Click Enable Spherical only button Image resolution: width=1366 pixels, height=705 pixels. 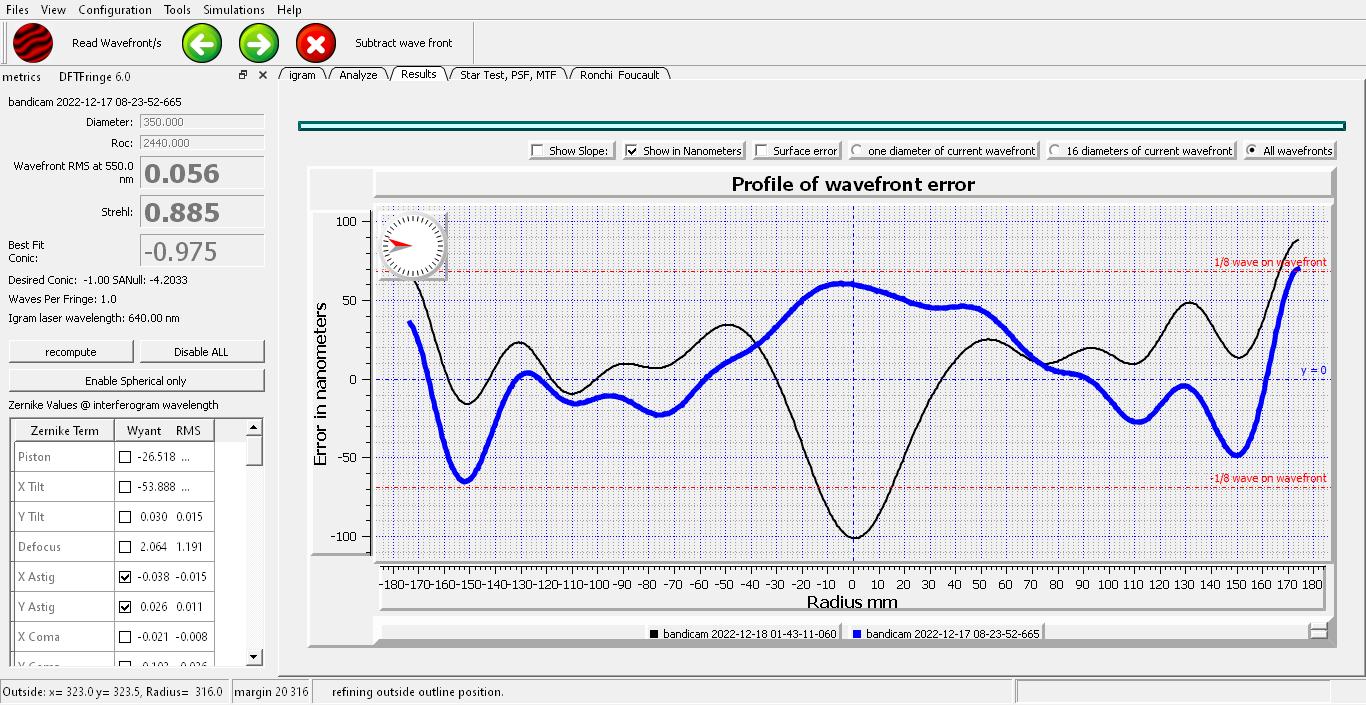click(x=136, y=381)
